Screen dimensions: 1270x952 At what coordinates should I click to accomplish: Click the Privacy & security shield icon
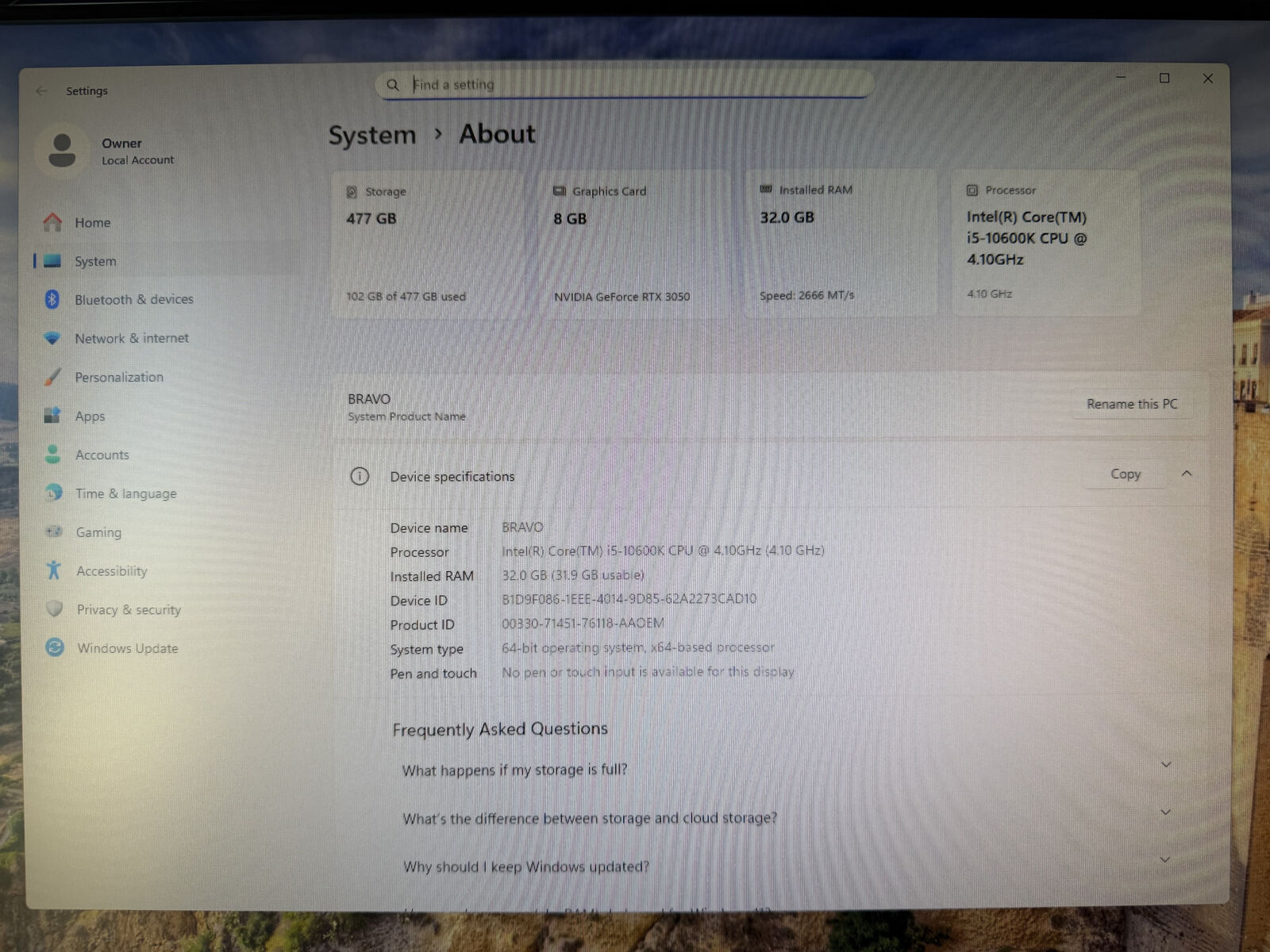click(x=54, y=609)
